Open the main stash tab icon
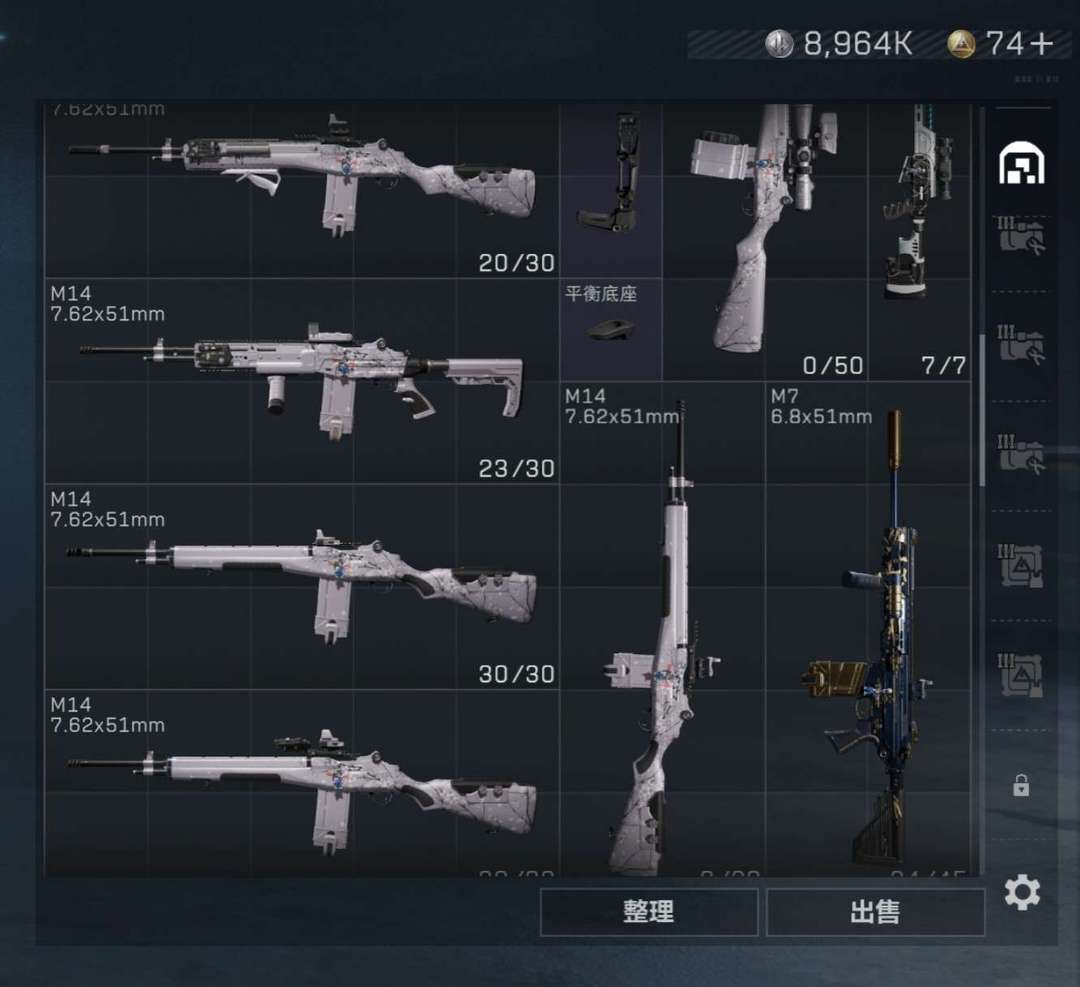1080x987 pixels. click(1021, 163)
